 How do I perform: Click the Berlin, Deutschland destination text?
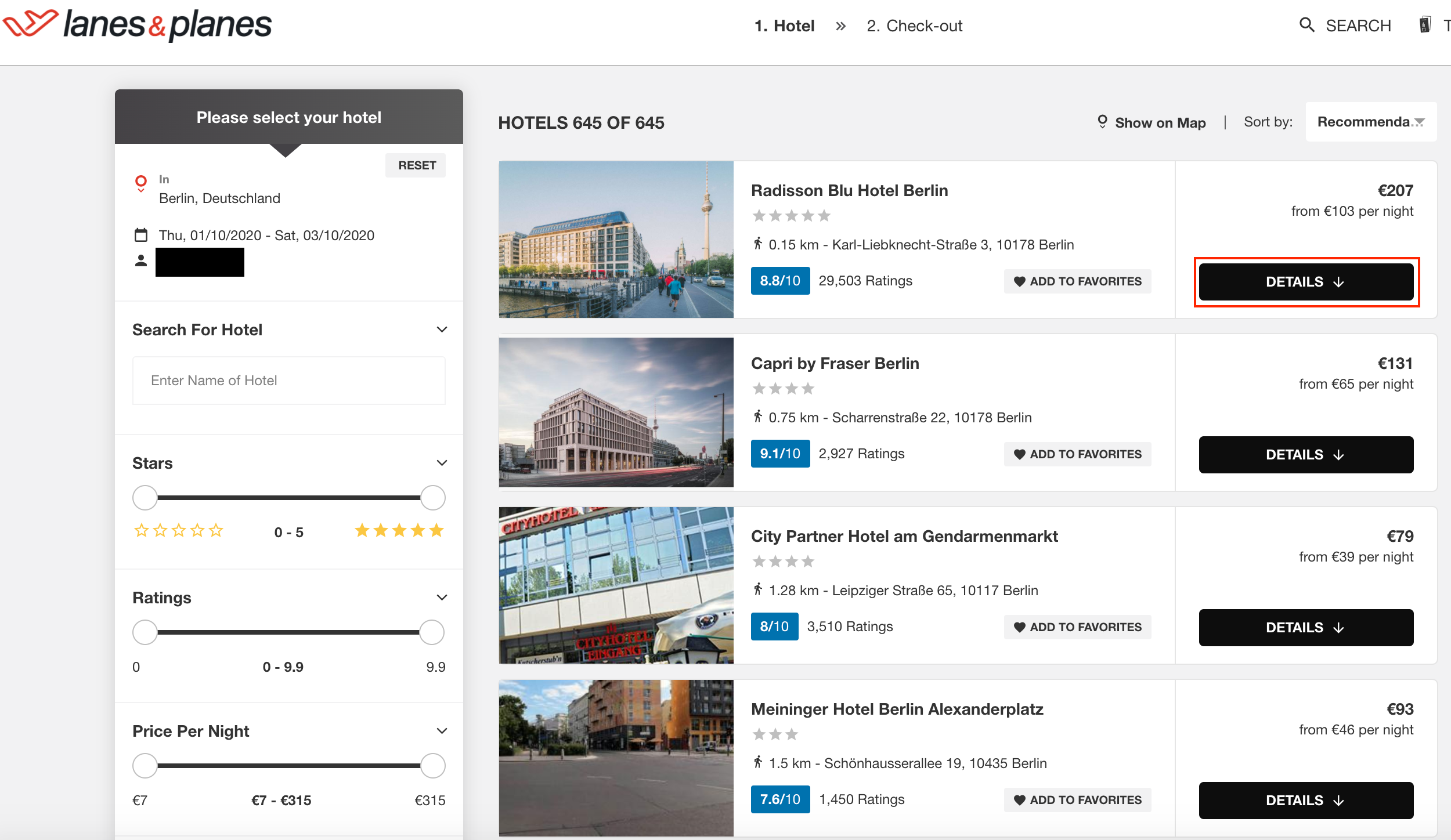point(219,198)
